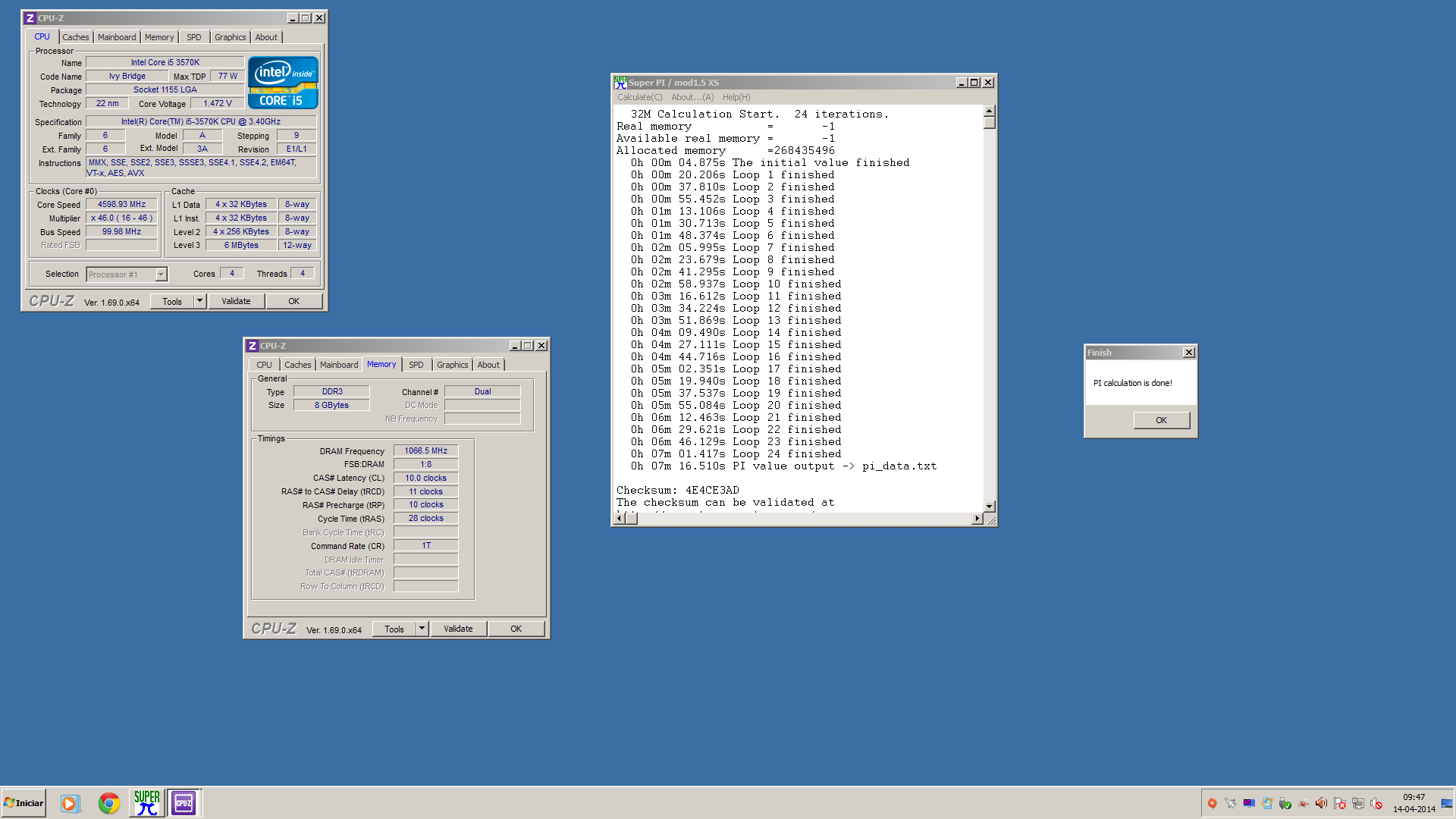
Task: Click the Windows update tray icon
Action: point(1266,804)
